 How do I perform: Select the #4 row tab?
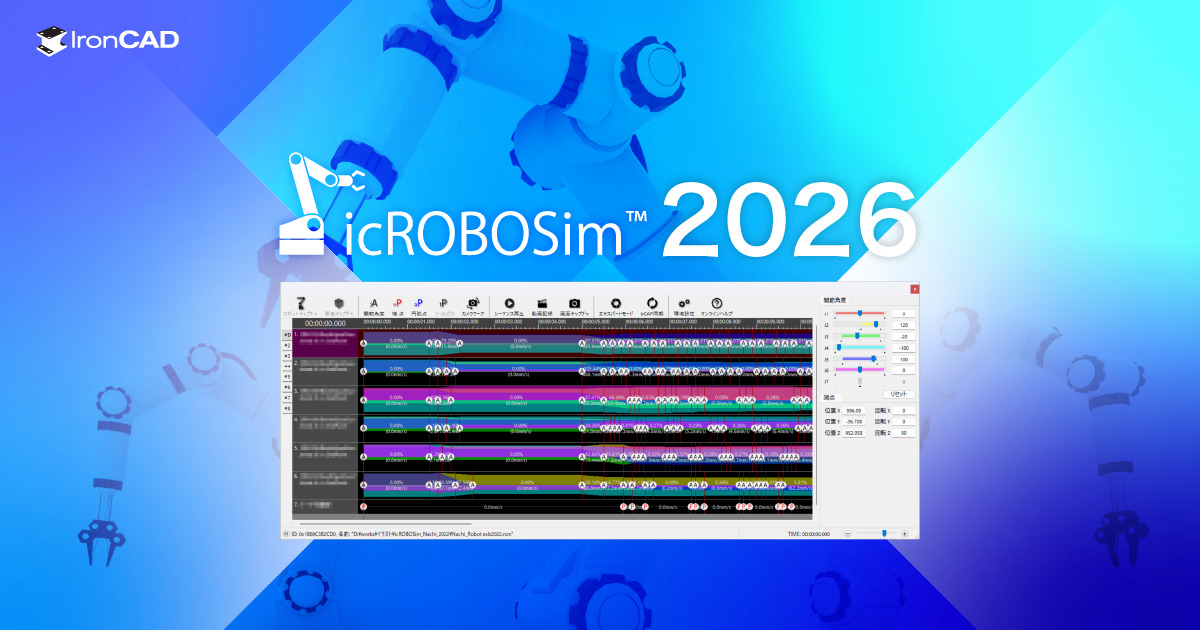(x=287, y=366)
